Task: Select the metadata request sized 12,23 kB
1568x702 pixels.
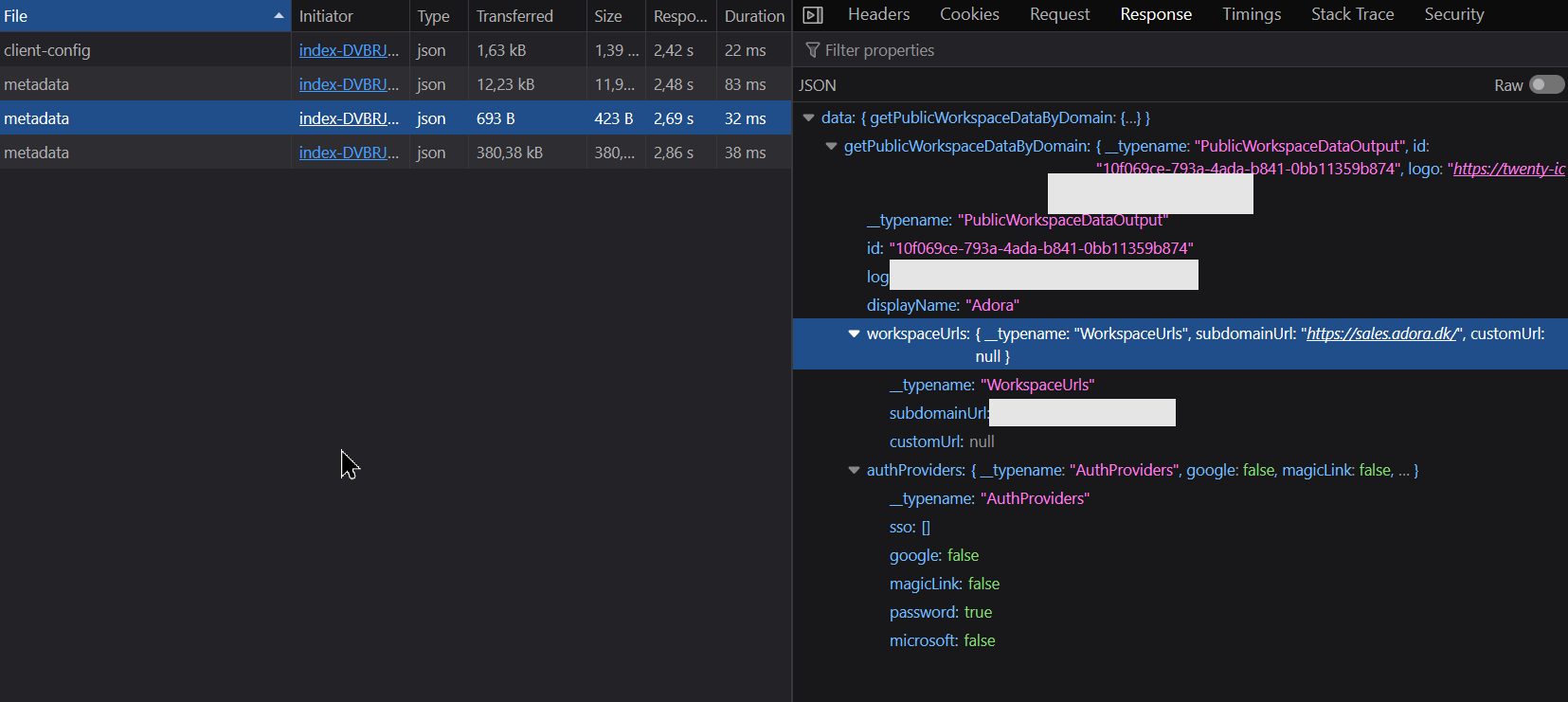Action: tap(395, 84)
